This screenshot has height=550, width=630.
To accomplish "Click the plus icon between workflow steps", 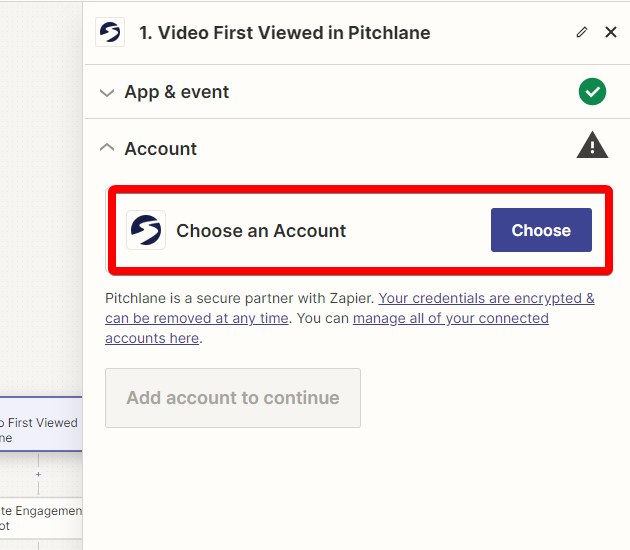I will point(38,474).
